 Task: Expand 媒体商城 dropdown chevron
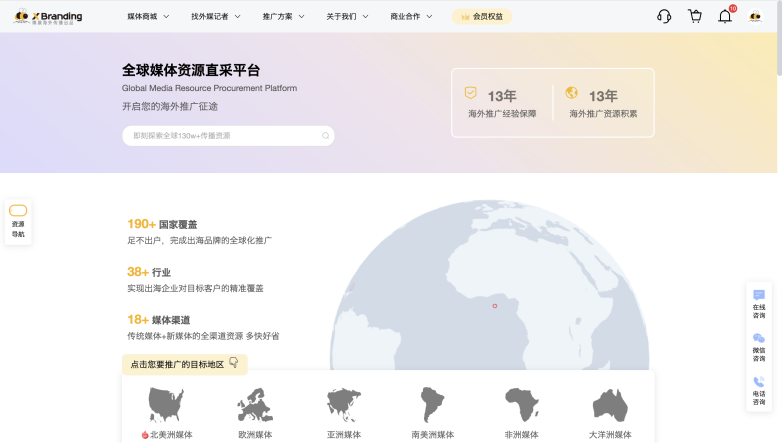coord(166,16)
